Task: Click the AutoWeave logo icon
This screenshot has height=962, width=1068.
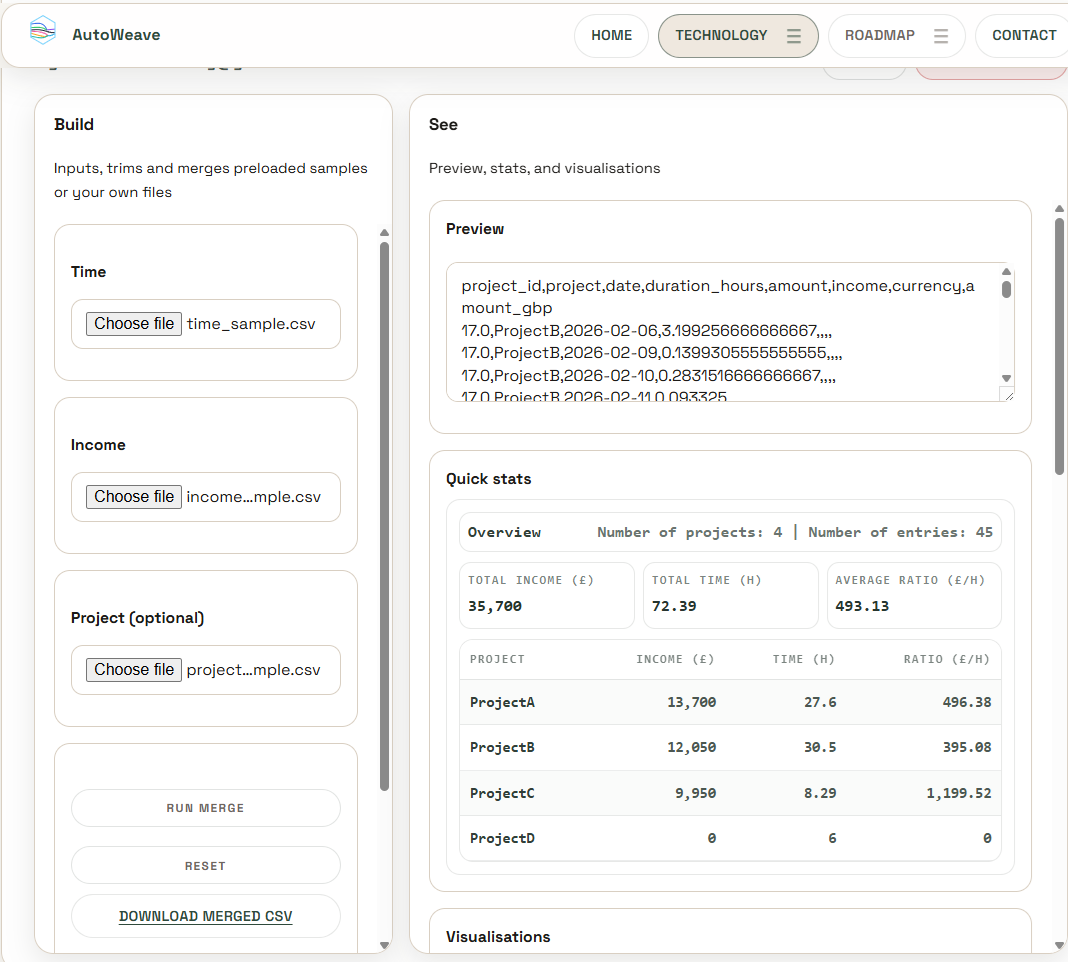Action: pos(42,31)
